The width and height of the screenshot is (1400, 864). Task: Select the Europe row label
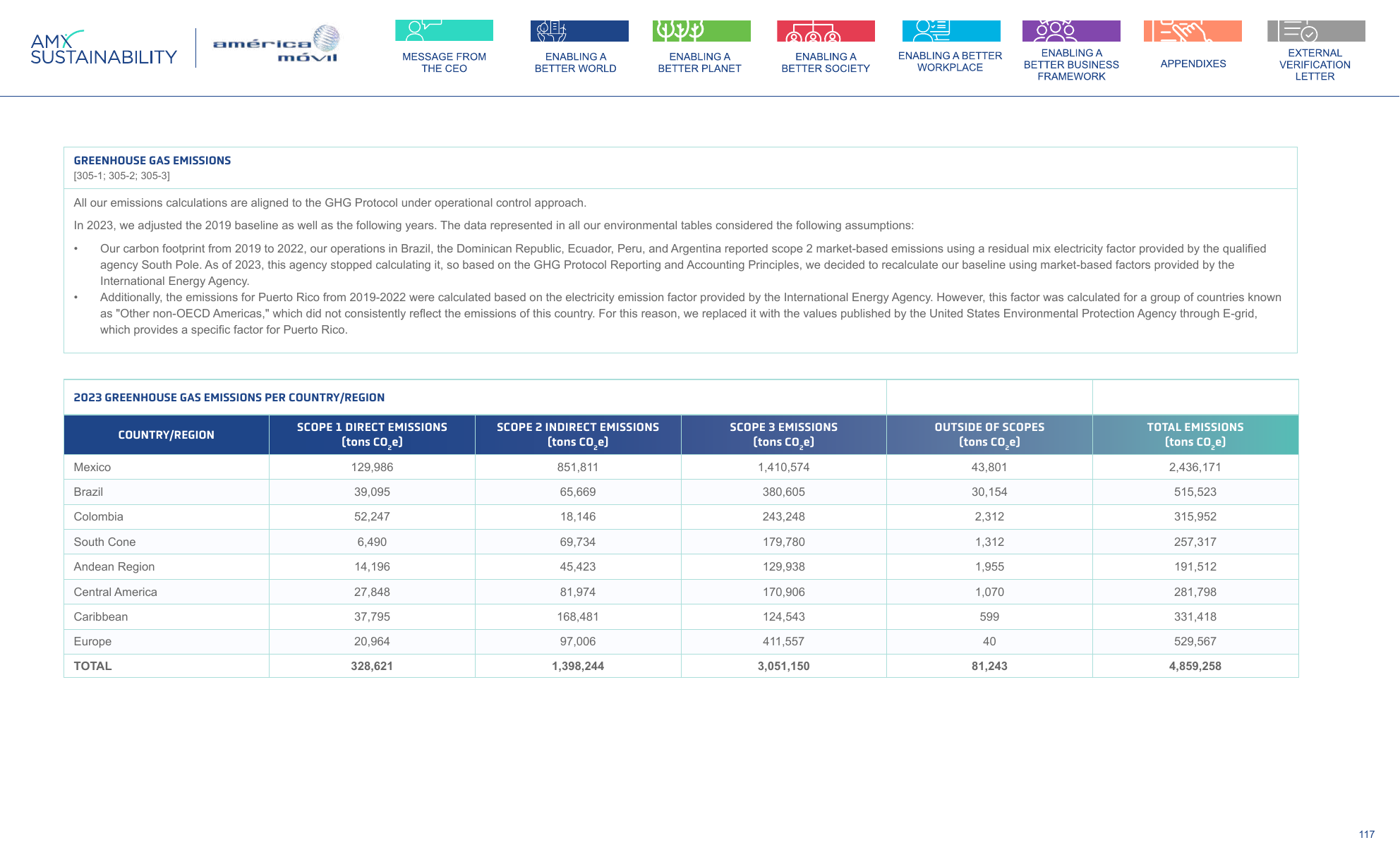click(x=92, y=642)
